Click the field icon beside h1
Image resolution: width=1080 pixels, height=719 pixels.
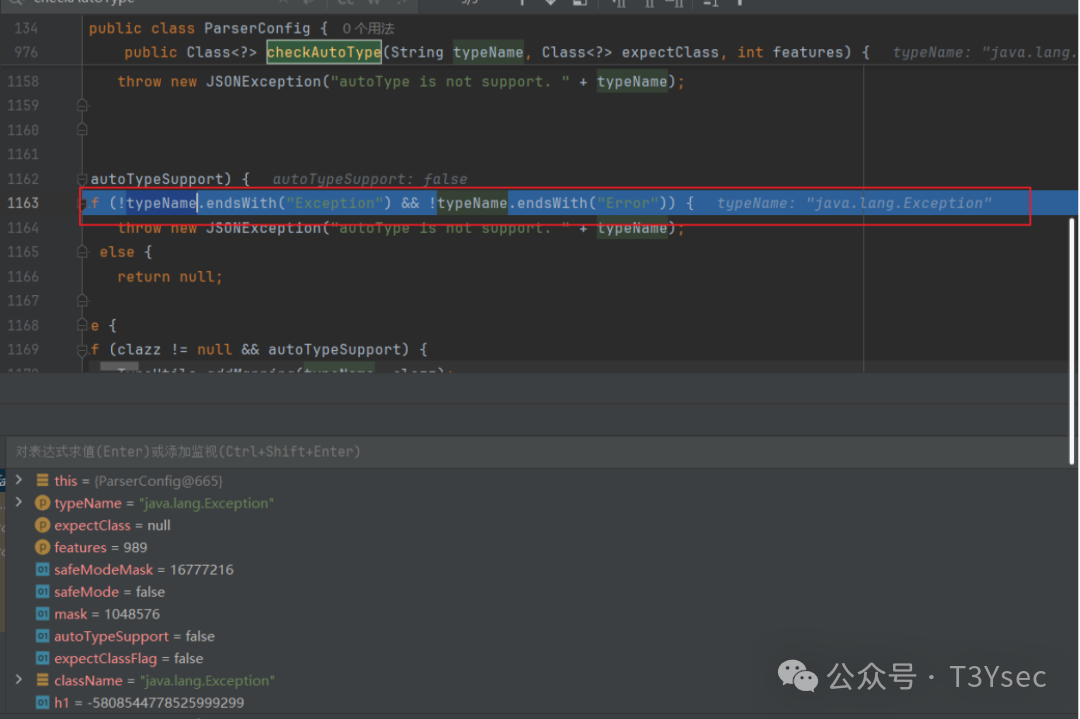click(x=42, y=702)
